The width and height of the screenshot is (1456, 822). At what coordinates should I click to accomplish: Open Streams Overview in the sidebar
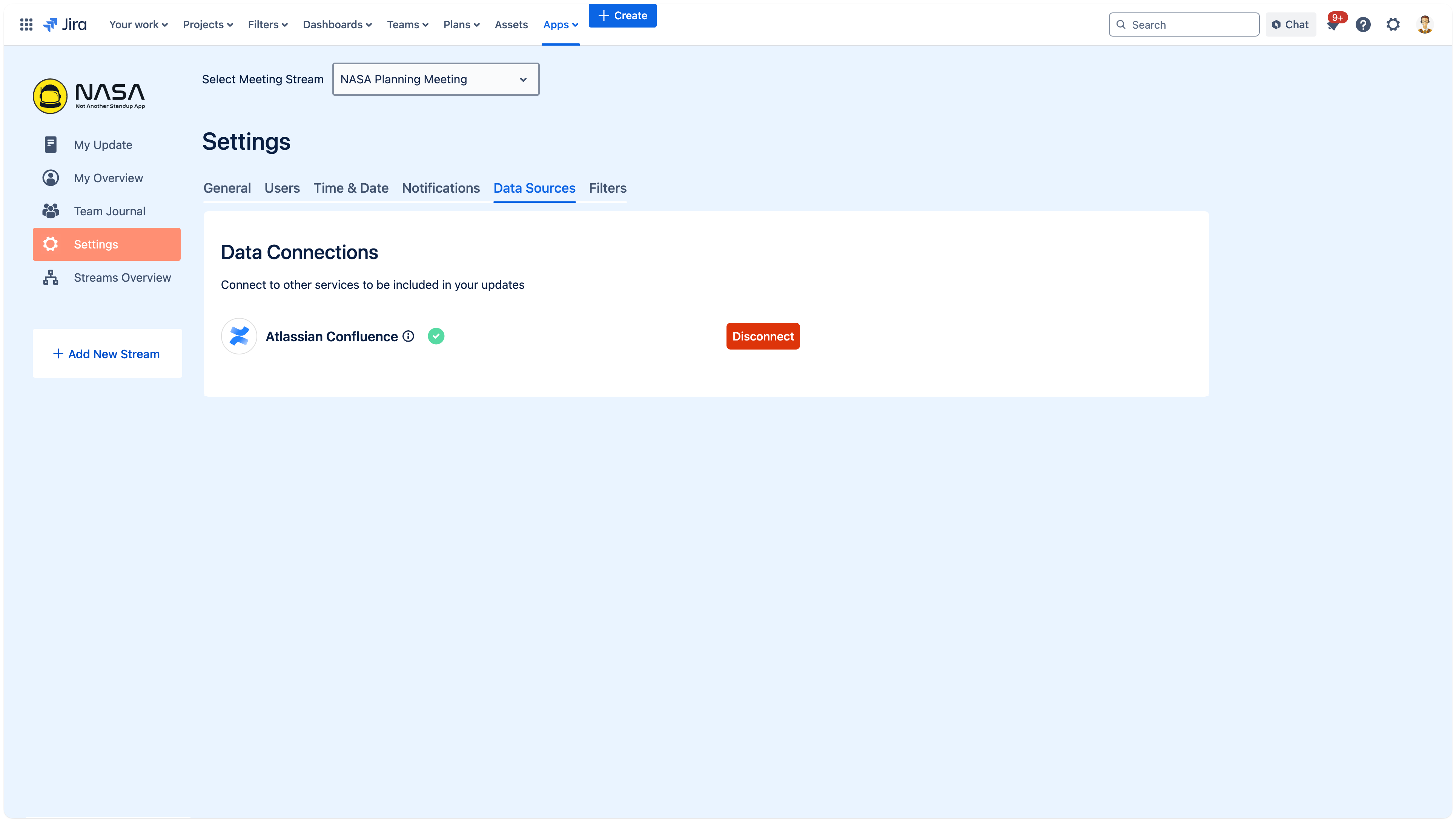pos(107,278)
